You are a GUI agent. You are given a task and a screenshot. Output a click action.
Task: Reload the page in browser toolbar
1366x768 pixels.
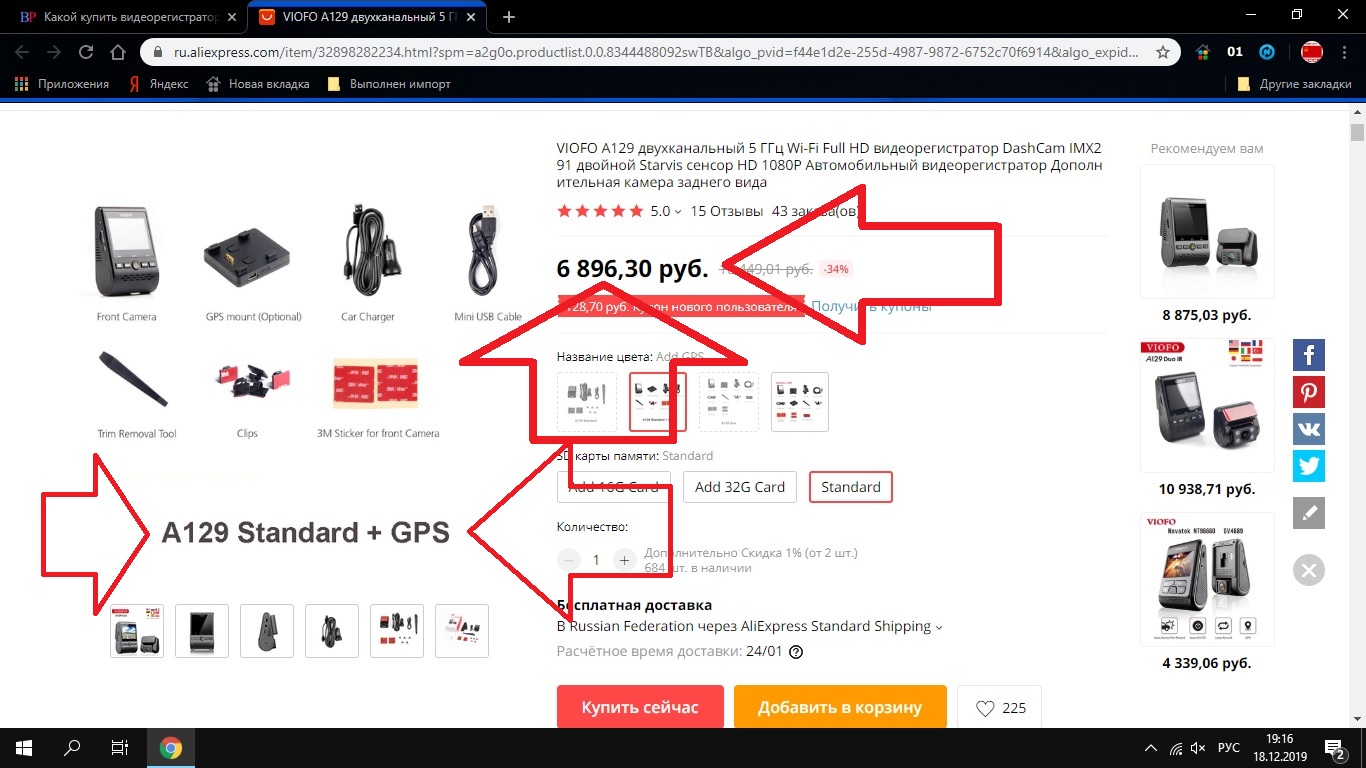tap(86, 52)
